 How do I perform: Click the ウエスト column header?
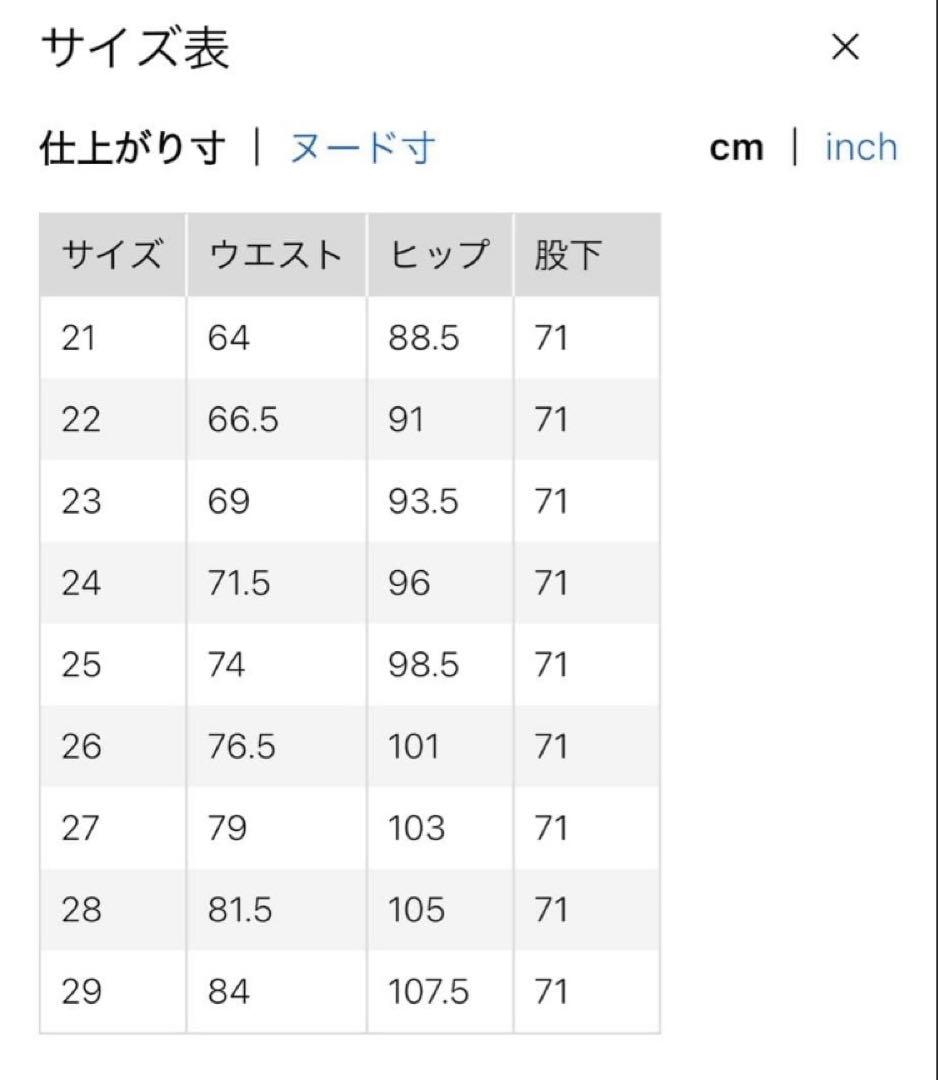pyautogui.click(x=275, y=256)
